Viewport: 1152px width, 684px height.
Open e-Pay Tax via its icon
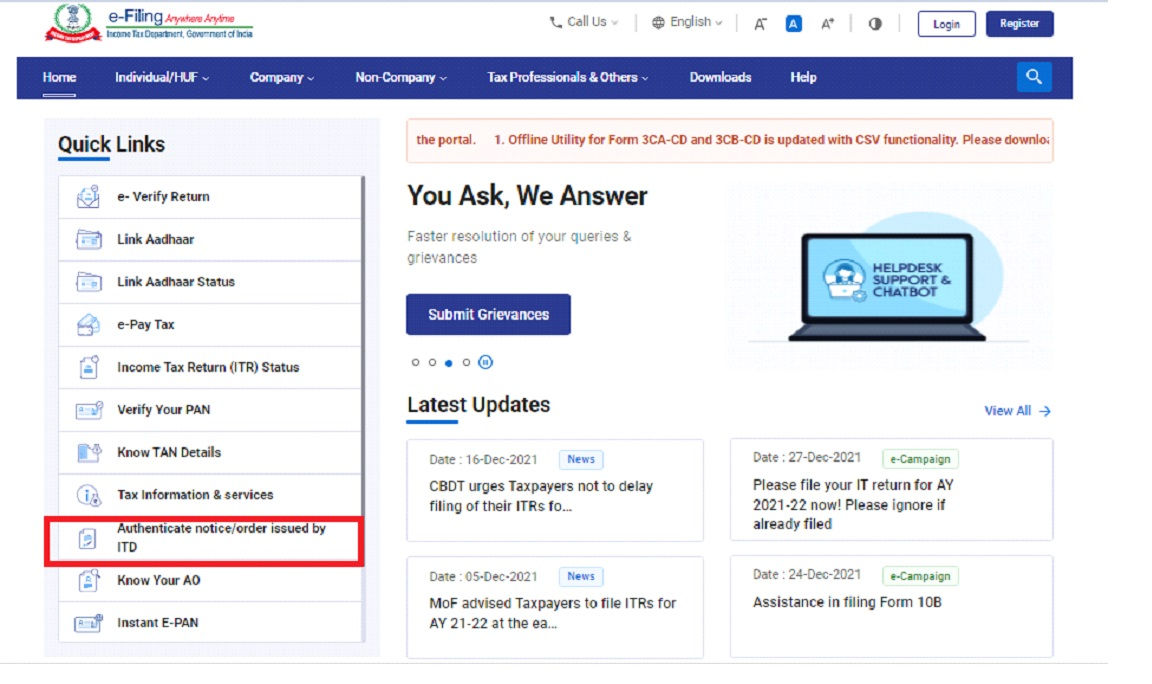tap(87, 324)
